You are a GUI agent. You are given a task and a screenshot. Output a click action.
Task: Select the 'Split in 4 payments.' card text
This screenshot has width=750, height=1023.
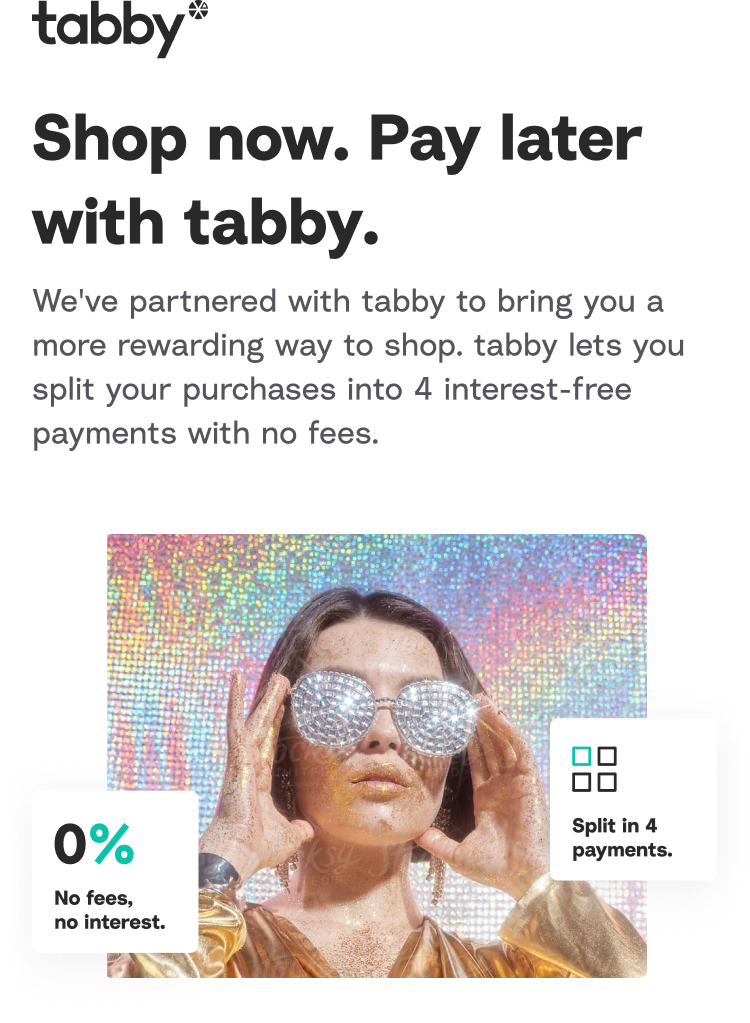click(x=622, y=838)
